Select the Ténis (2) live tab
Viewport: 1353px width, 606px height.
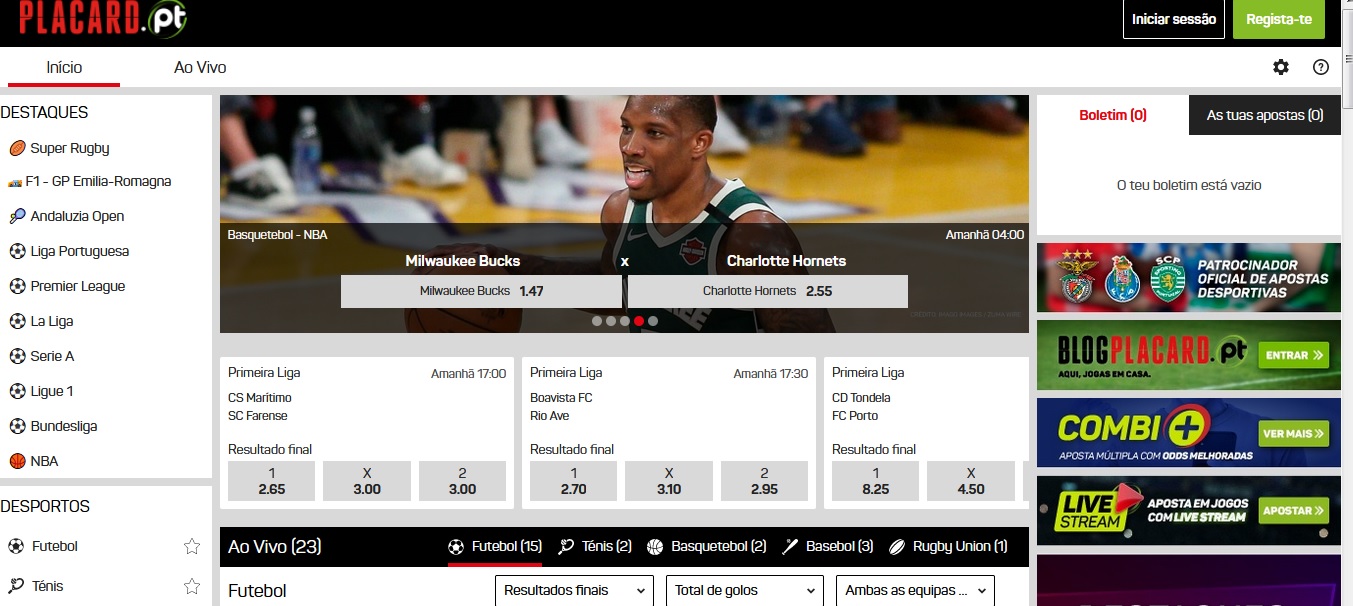point(595,547)
